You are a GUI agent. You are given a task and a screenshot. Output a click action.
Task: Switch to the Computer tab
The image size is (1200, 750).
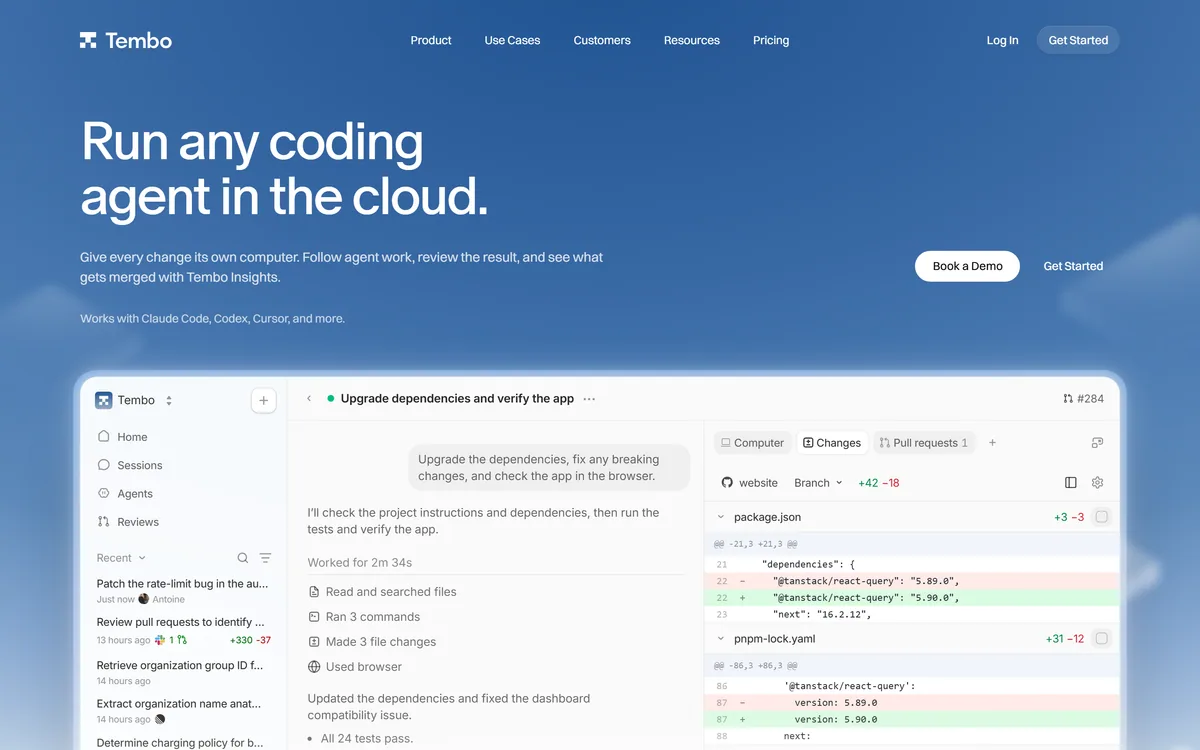pos(753,442)
